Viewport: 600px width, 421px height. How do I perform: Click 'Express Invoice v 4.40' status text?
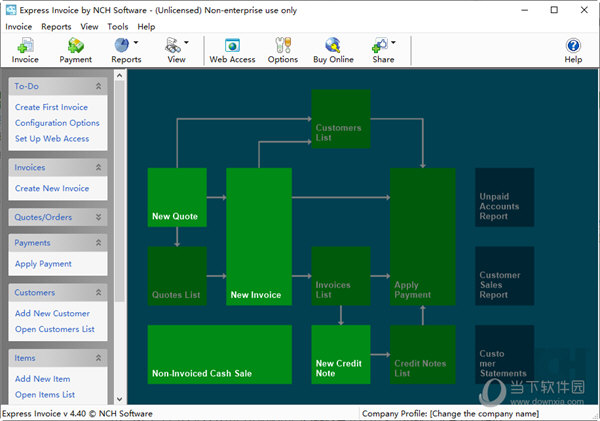(77, 414)
